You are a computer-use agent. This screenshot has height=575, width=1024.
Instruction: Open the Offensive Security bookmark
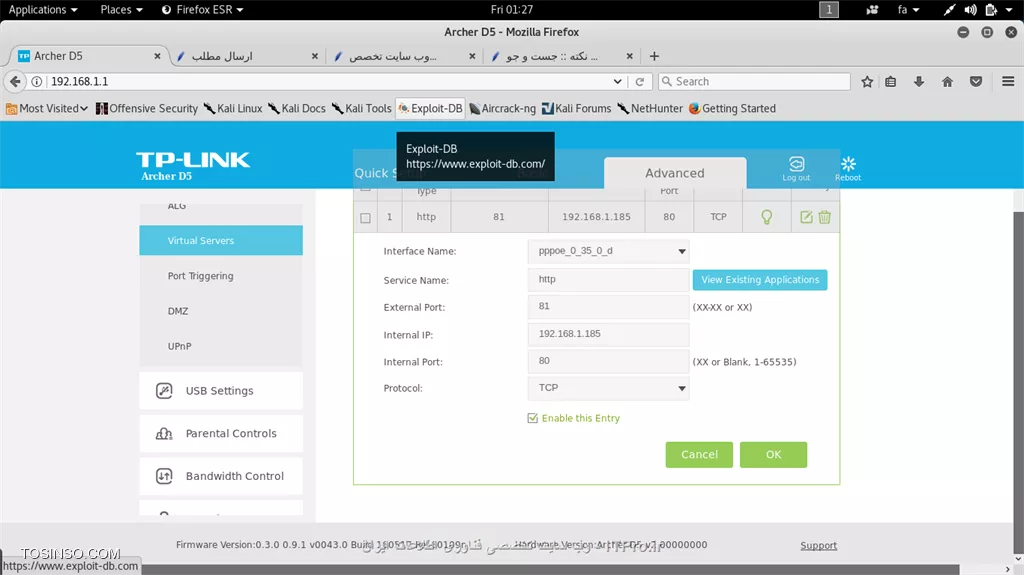coord(146,108)
